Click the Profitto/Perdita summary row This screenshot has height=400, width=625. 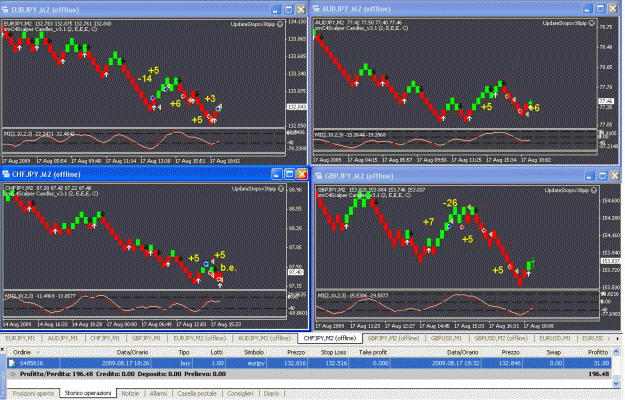309,374
